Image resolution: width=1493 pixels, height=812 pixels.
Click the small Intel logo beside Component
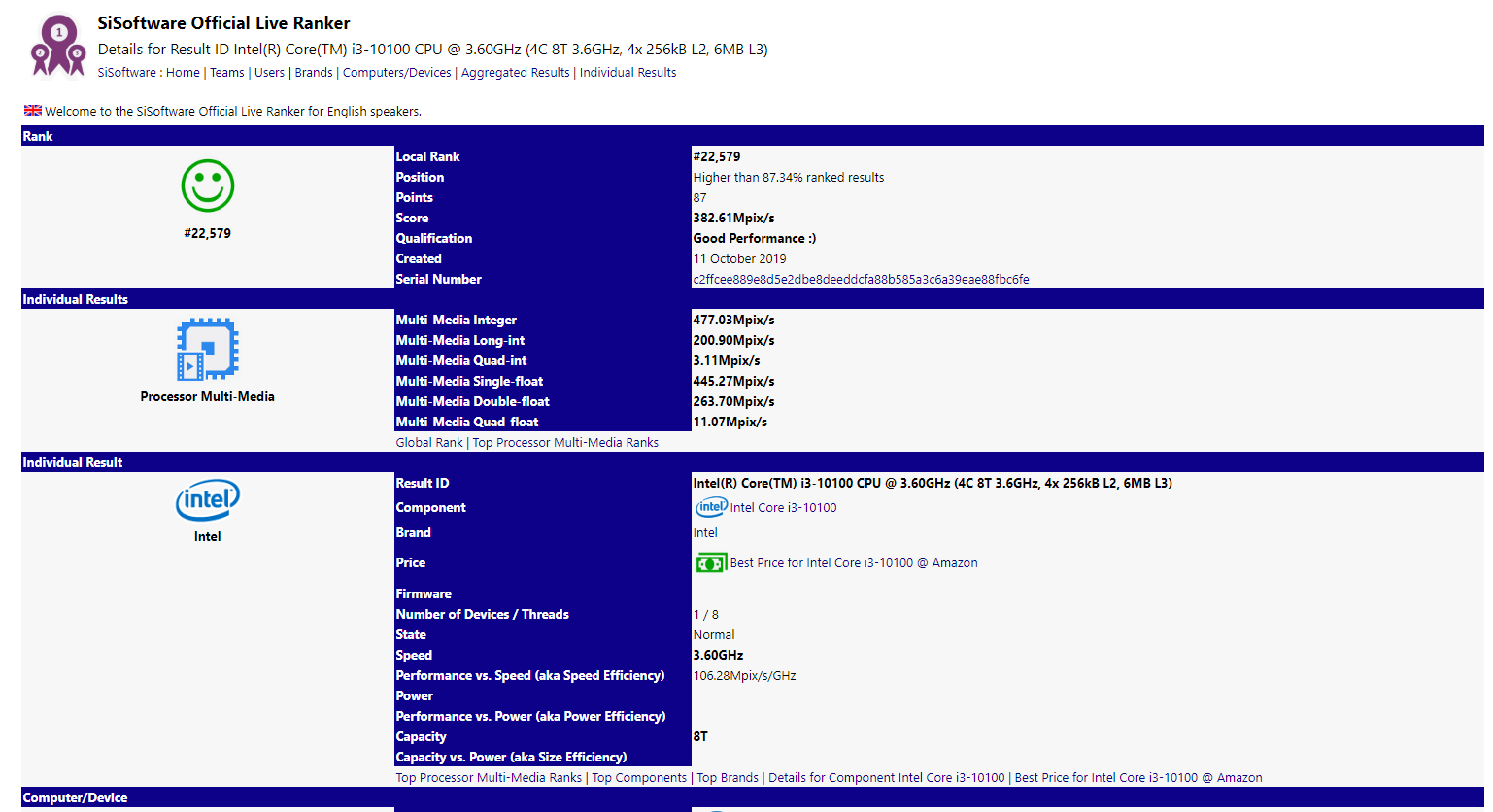[711, 507]
